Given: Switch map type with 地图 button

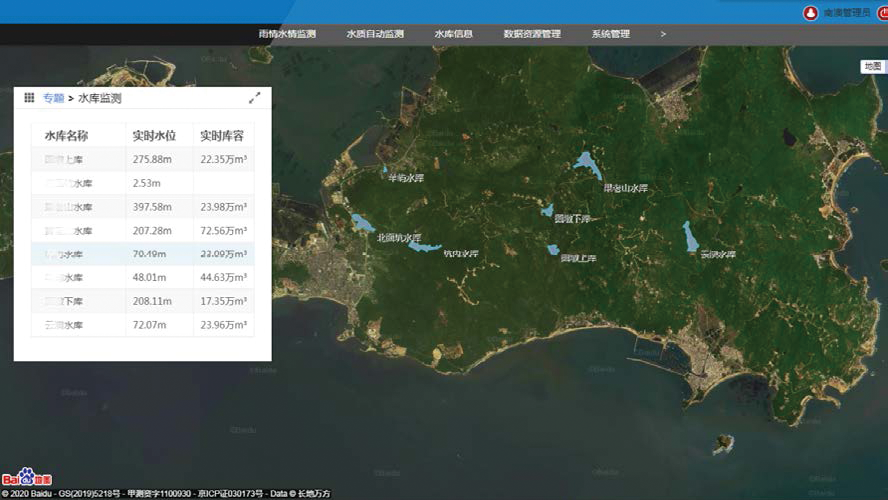Looking at the screenshot, I should tap(872, 66).
